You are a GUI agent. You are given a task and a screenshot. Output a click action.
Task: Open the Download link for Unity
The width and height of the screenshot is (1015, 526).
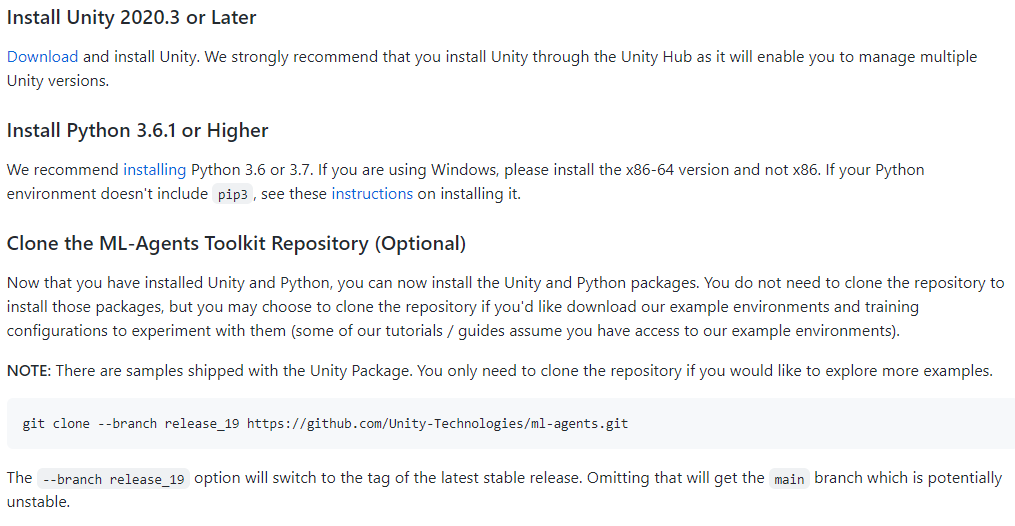[43, 57]
